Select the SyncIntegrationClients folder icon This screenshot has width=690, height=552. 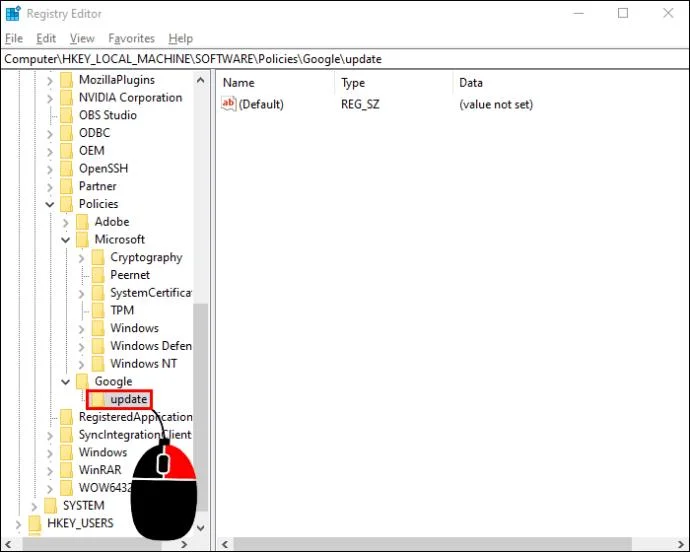click(66, 435)
